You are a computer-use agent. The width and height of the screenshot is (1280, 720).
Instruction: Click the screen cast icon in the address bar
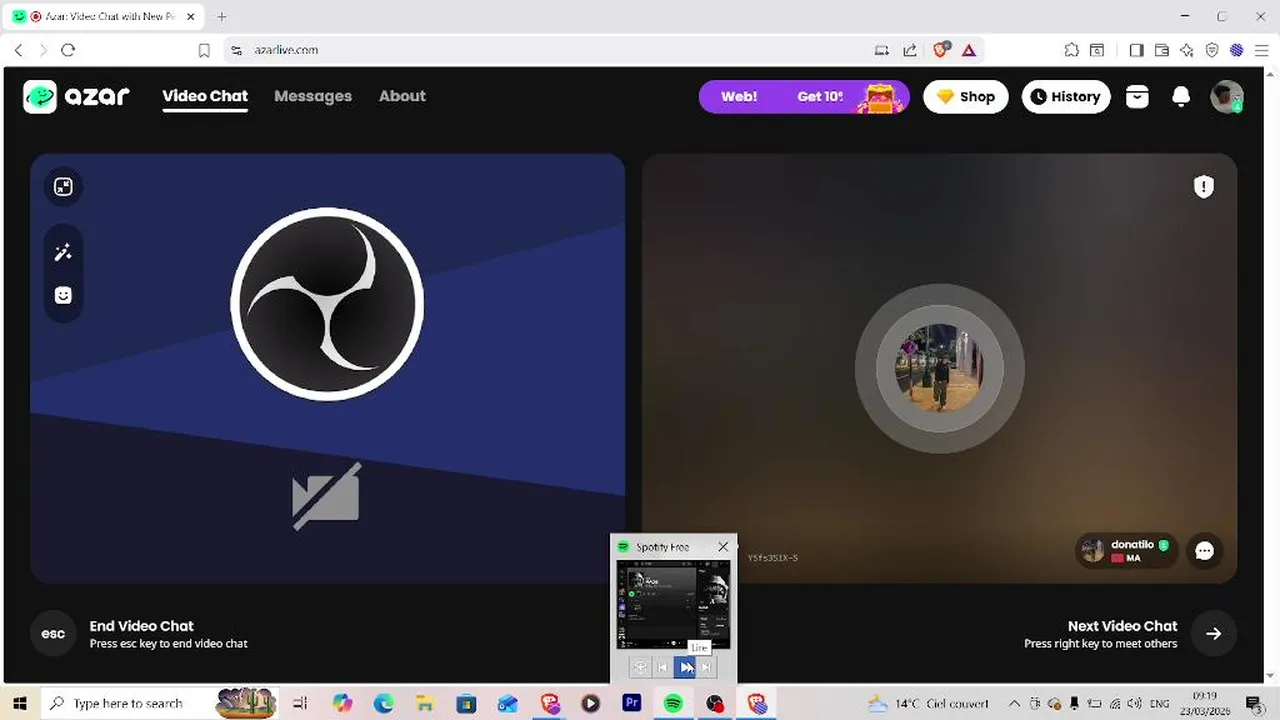(881, 50)
